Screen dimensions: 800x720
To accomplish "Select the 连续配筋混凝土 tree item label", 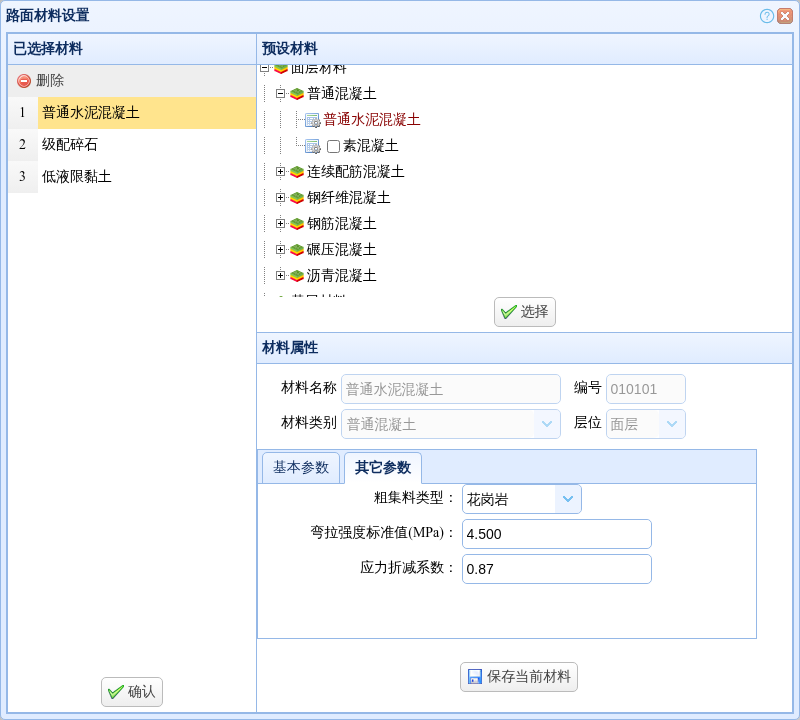I will click(356, 172).
